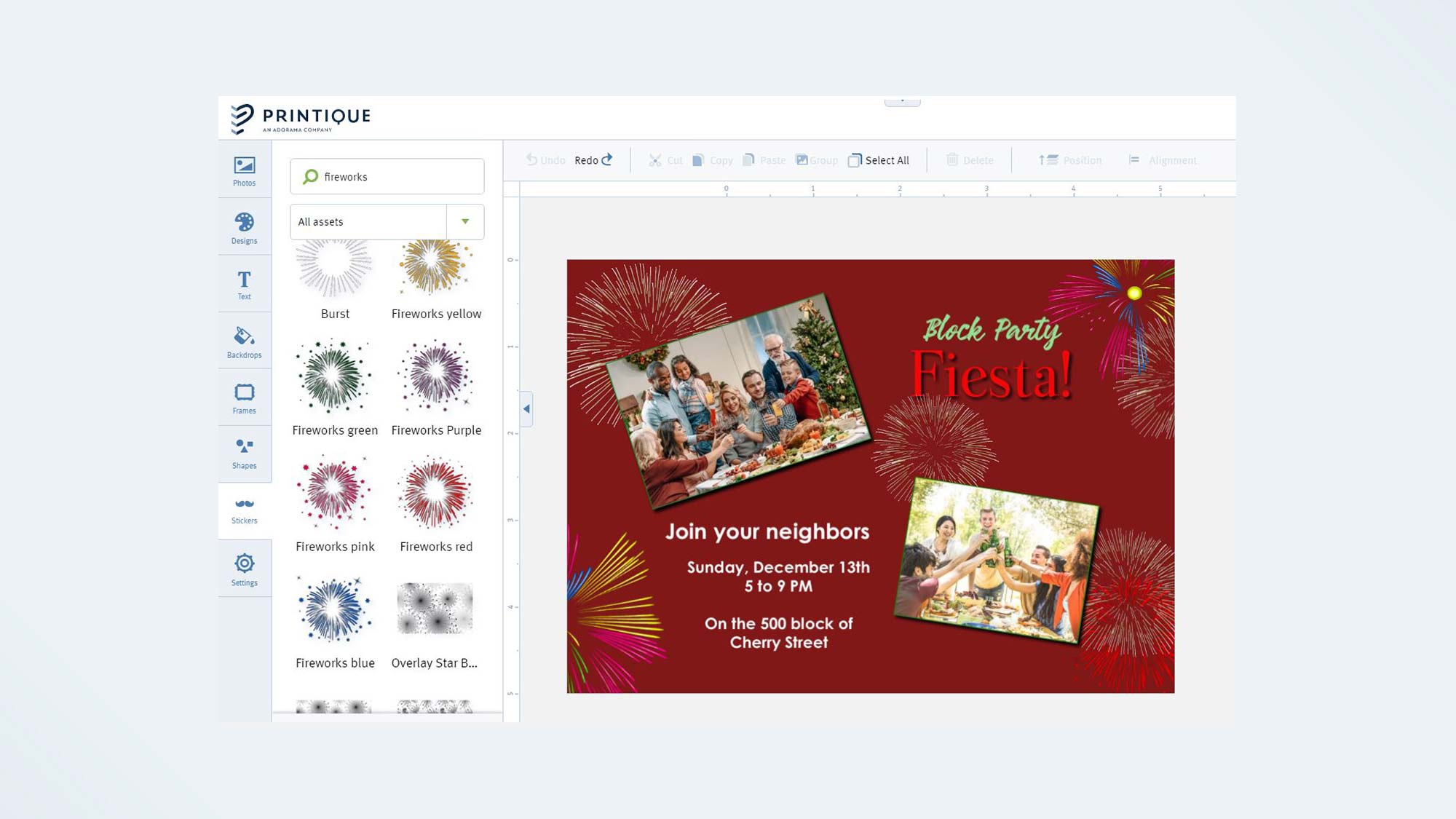Image resolution: width=1456 pixels, height=819 pixels.
Task: Select the Fiesta! text on canvas
Action: (x=992, y=376)
